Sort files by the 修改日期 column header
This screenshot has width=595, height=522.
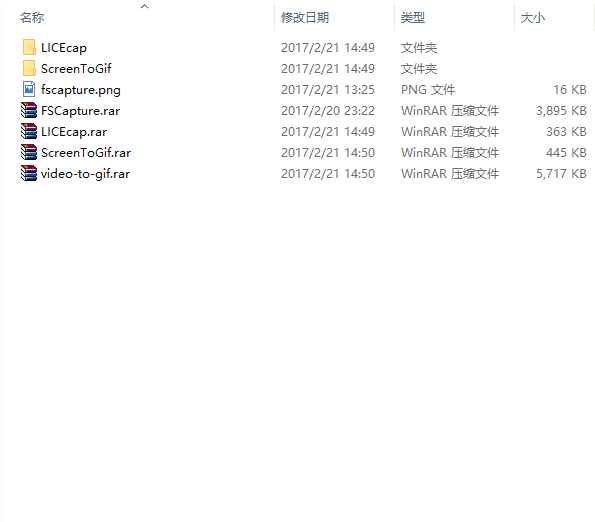(x=305, y=17)
